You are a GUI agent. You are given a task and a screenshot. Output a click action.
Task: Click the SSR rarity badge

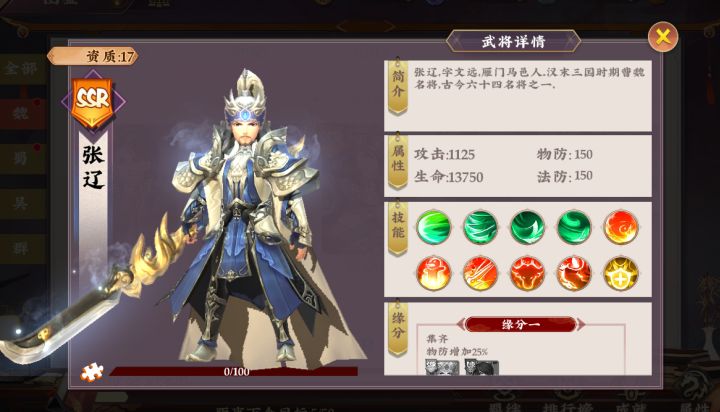coord(93,102)
